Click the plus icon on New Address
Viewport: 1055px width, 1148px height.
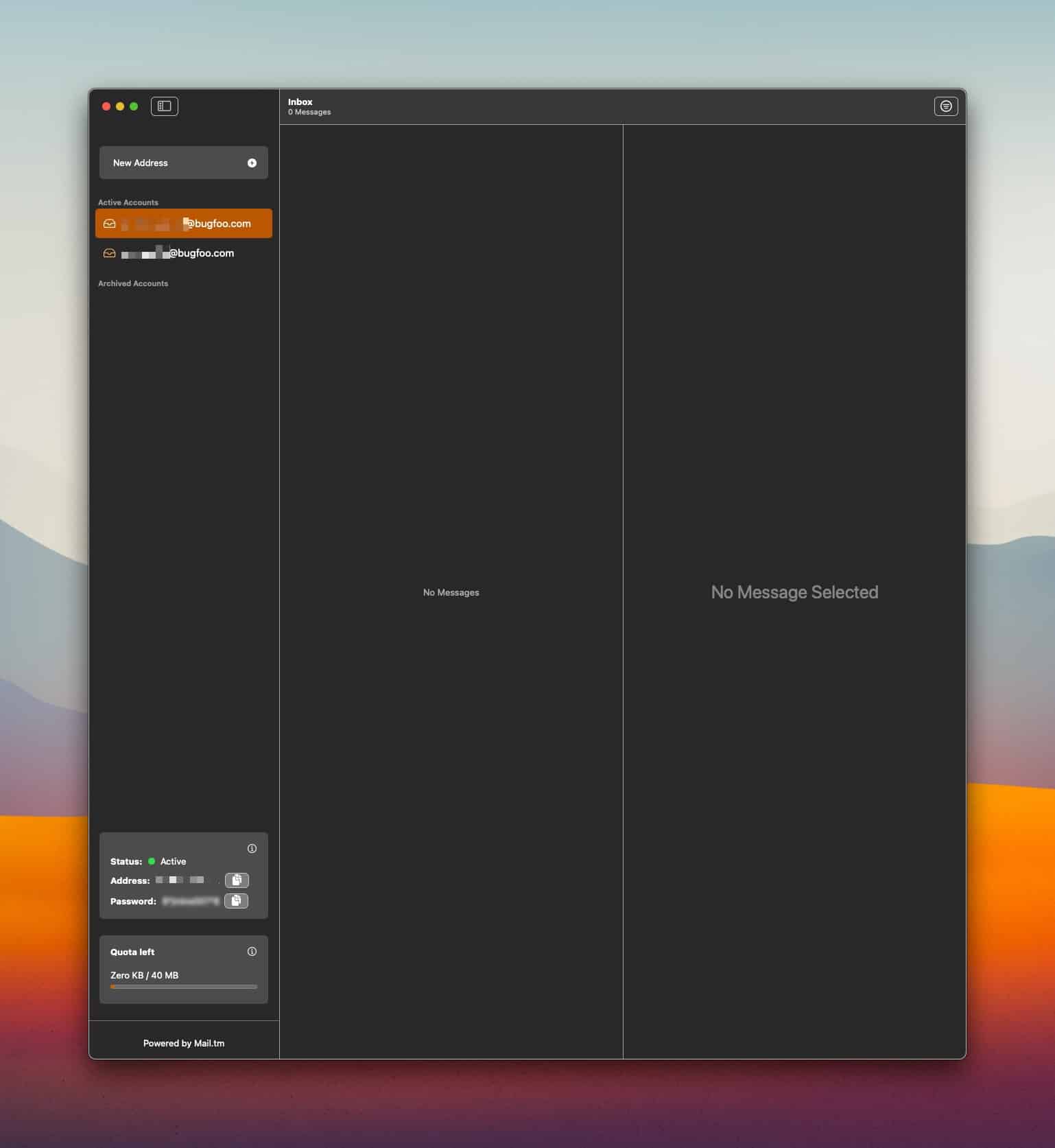click(252, 163)
